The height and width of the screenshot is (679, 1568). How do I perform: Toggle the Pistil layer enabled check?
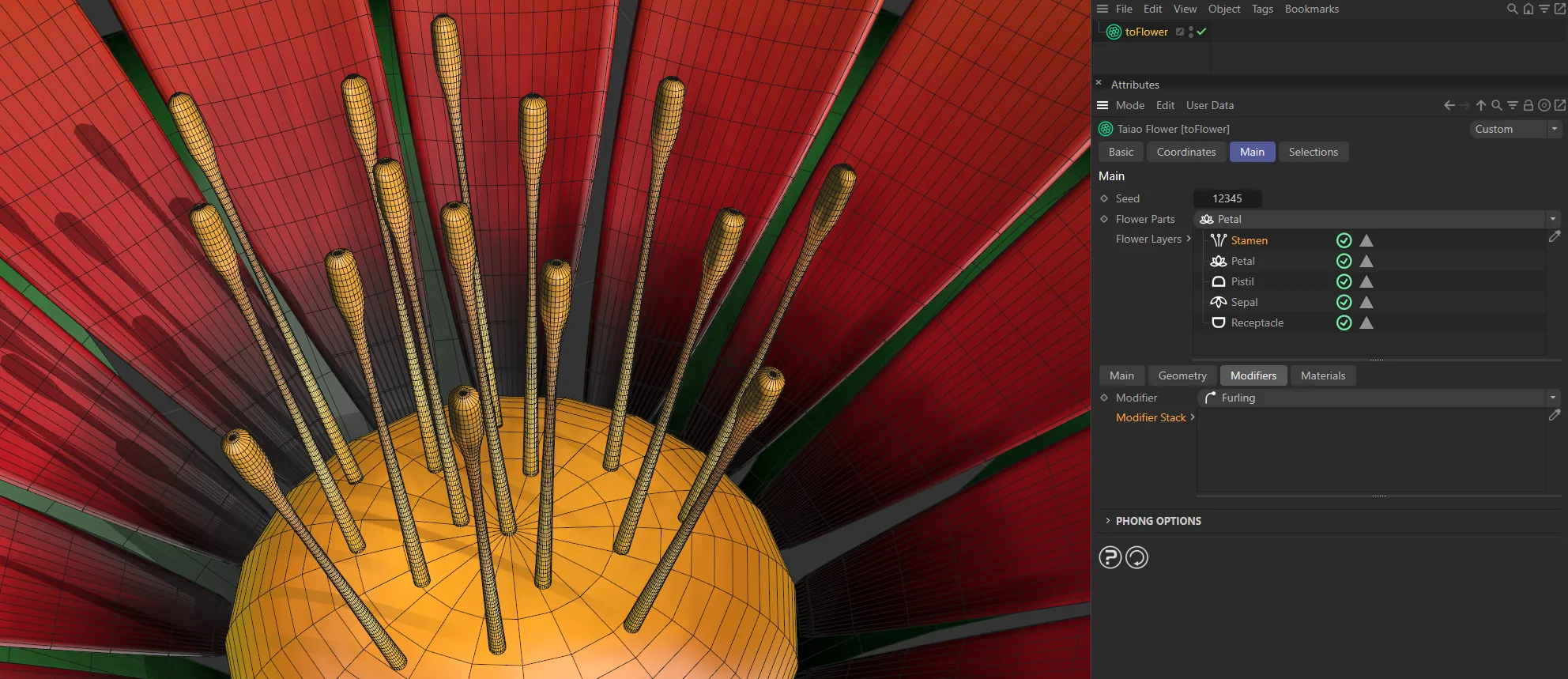(x=1344, y=281)
